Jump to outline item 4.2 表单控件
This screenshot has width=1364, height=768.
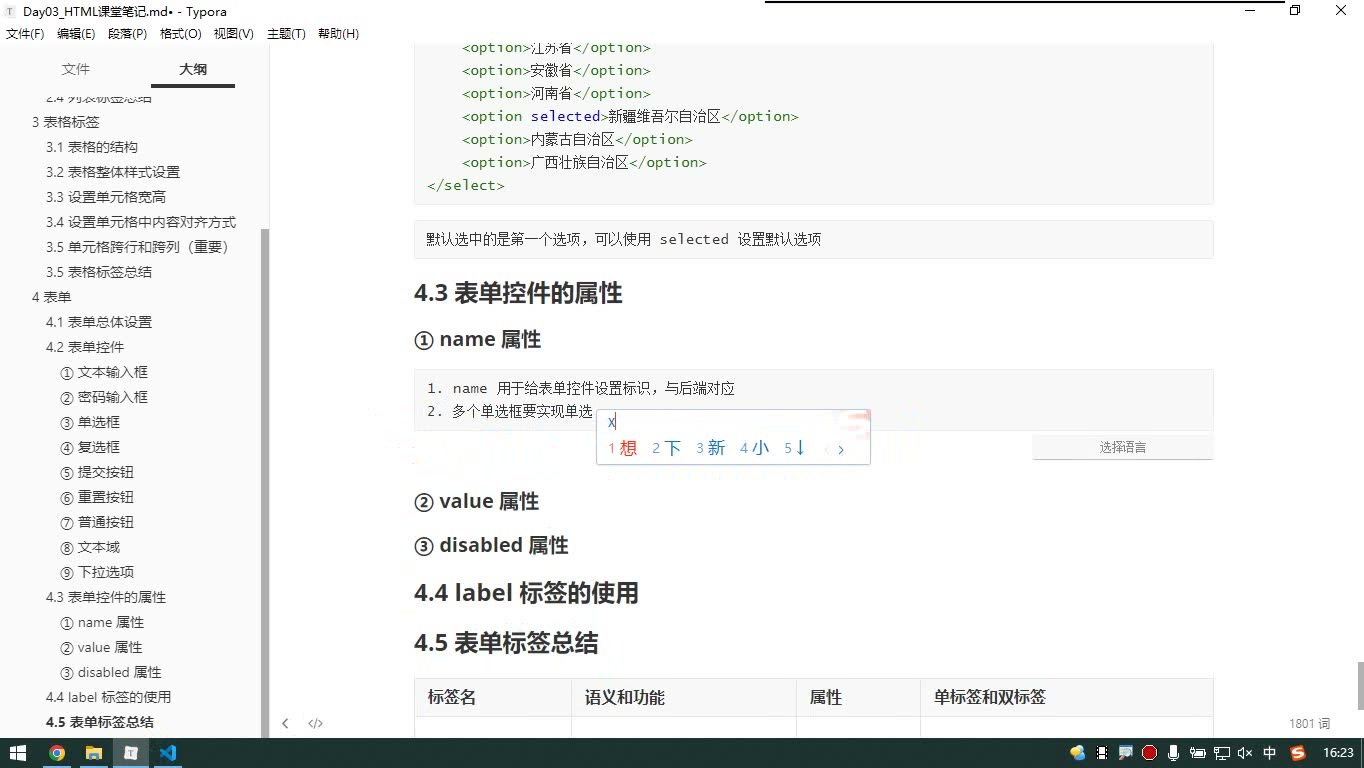[85, 347]
